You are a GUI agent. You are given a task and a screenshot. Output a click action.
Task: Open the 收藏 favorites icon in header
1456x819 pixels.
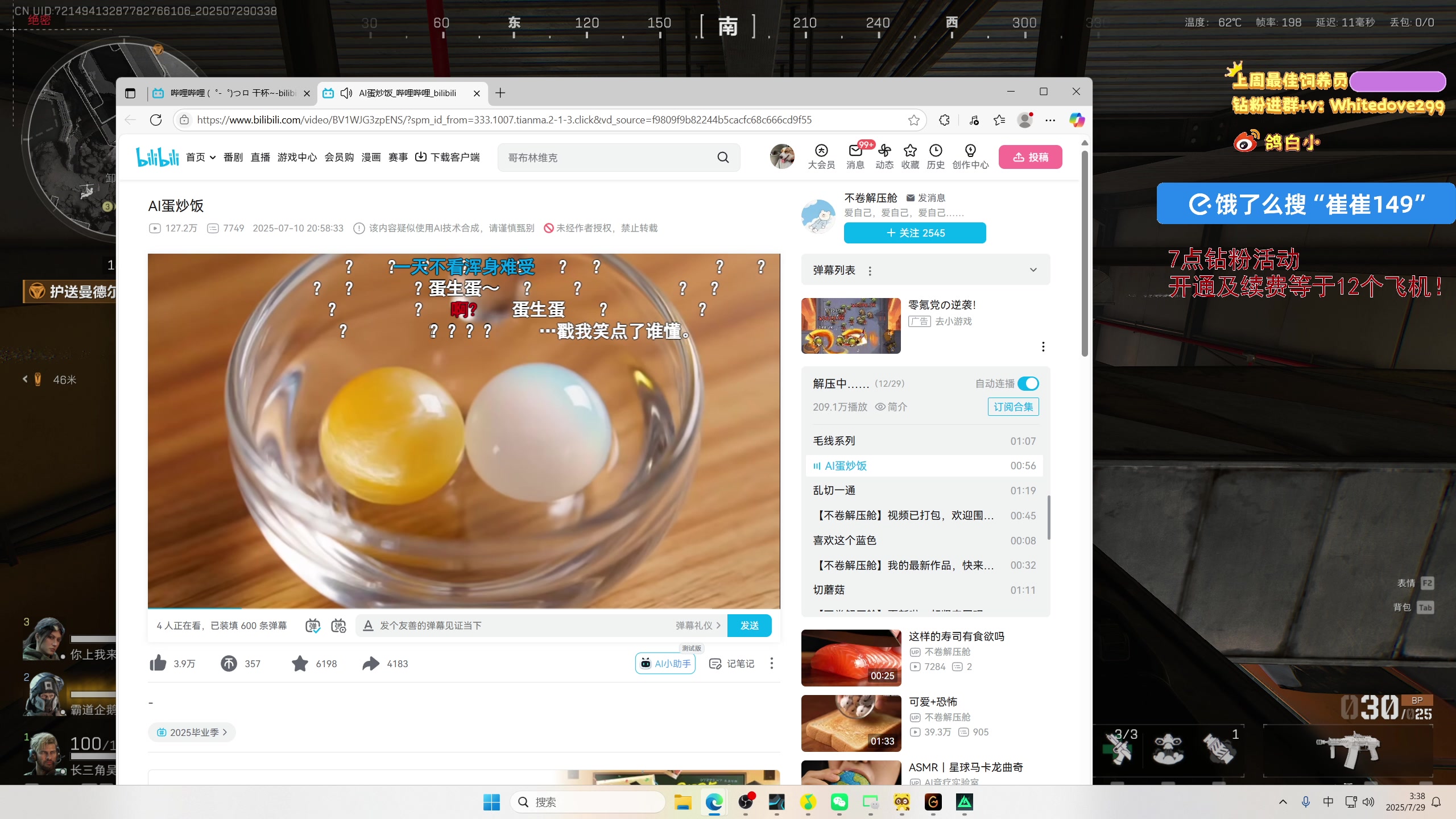[x=910, y=157]
